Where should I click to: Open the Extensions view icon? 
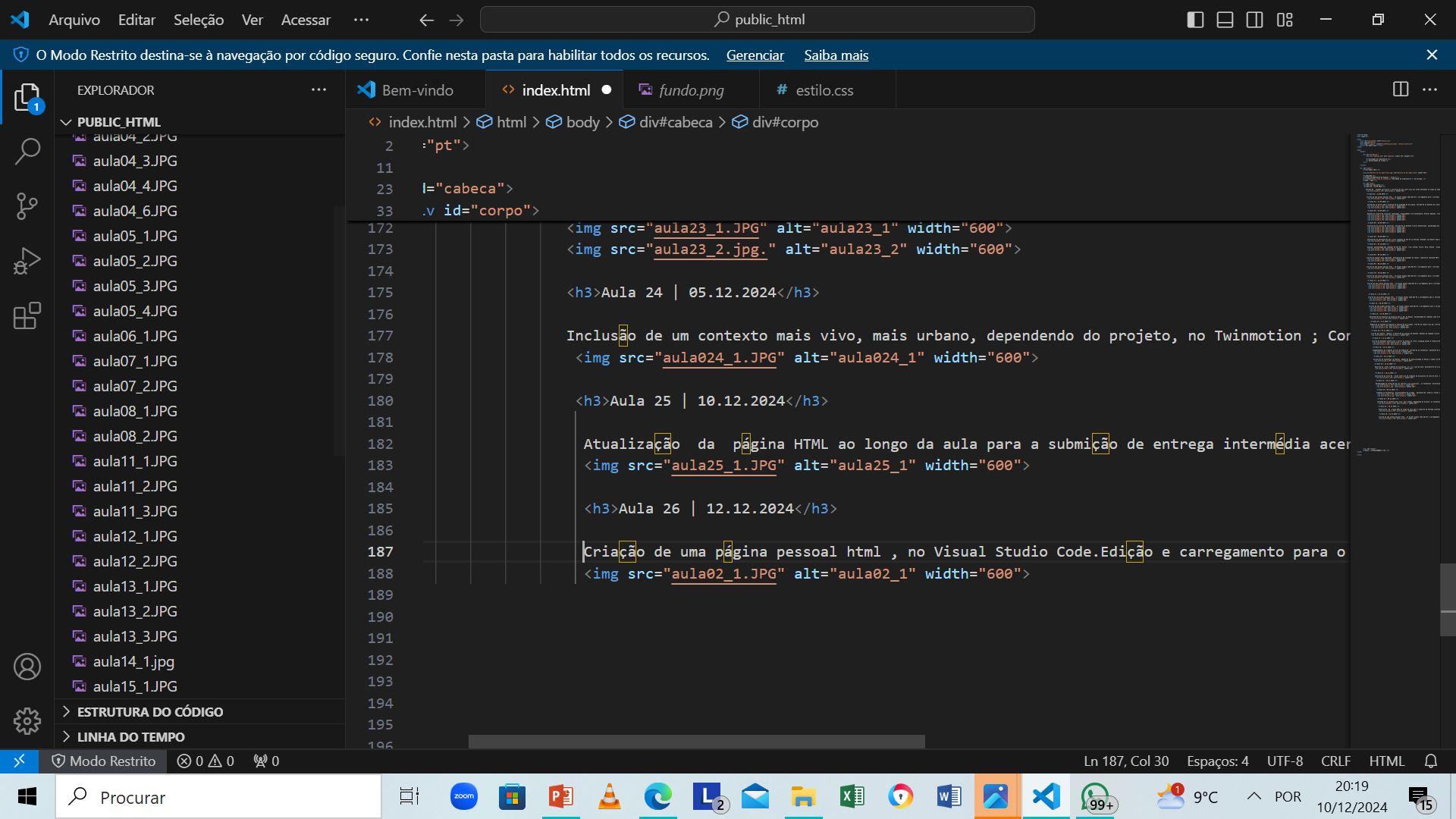point(27,315)
